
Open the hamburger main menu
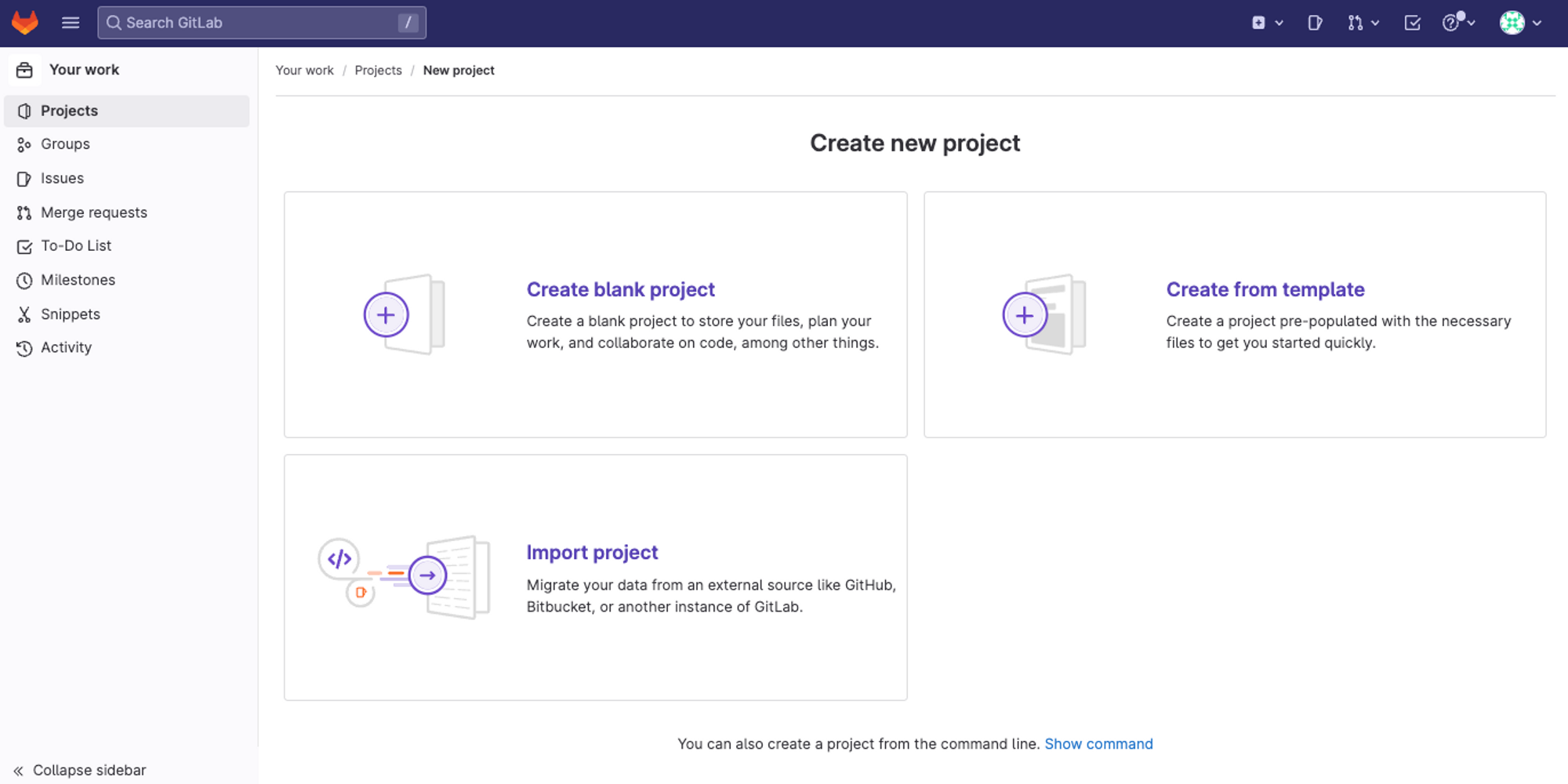pos(71,23)
